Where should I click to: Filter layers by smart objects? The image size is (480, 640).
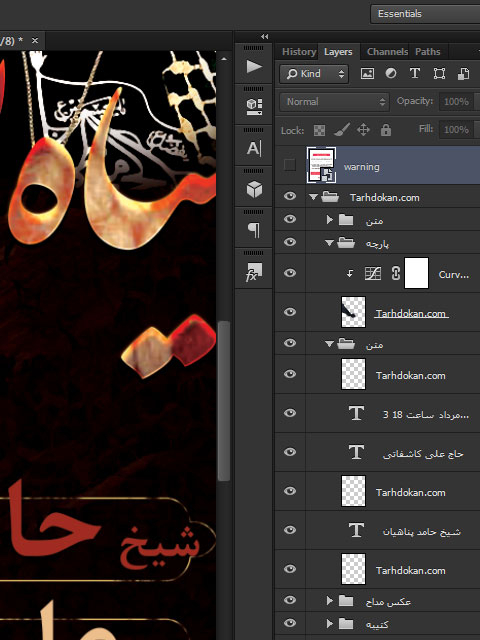coord(463,73)
